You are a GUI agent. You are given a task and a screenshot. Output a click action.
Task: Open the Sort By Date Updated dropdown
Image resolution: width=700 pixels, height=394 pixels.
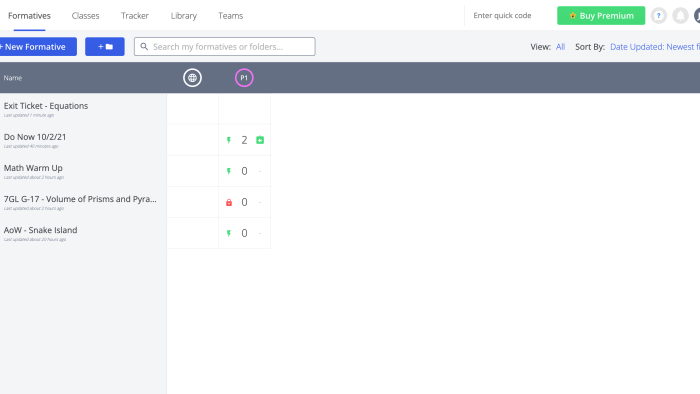654,47
